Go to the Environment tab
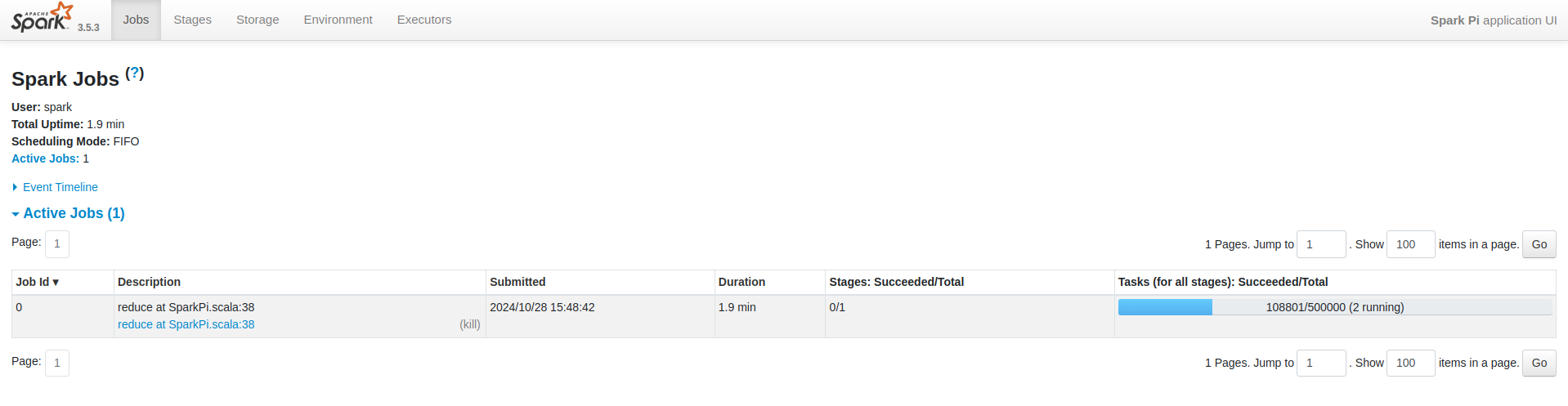The height and width of the screenshot is (406, 1568). pos(338,20)
